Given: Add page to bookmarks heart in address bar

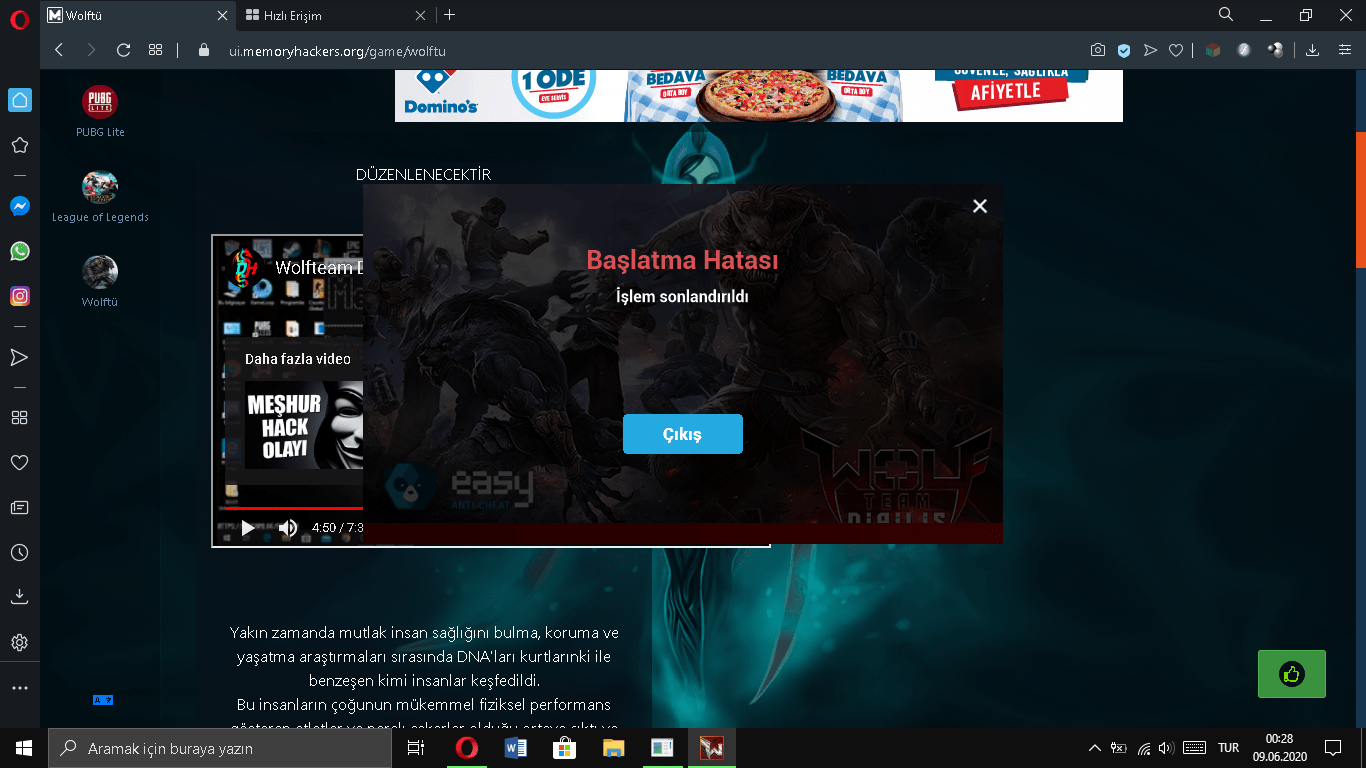Looking at the screenshot, I should click(1176, 50).
